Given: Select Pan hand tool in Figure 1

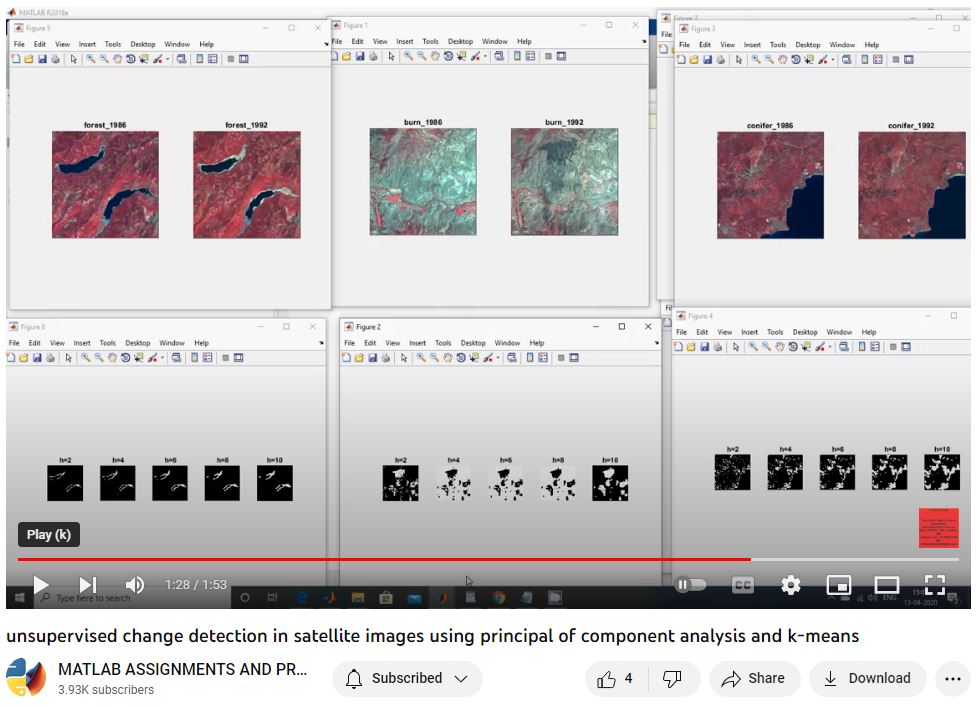Looking at the screenshot, I should pyautogui.click(x=434, y=56).
